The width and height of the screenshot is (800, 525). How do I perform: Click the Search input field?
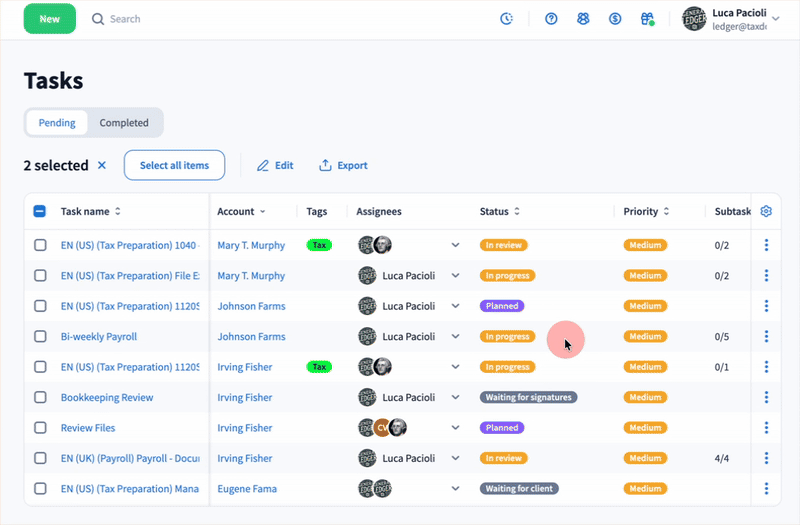[200, 19]
